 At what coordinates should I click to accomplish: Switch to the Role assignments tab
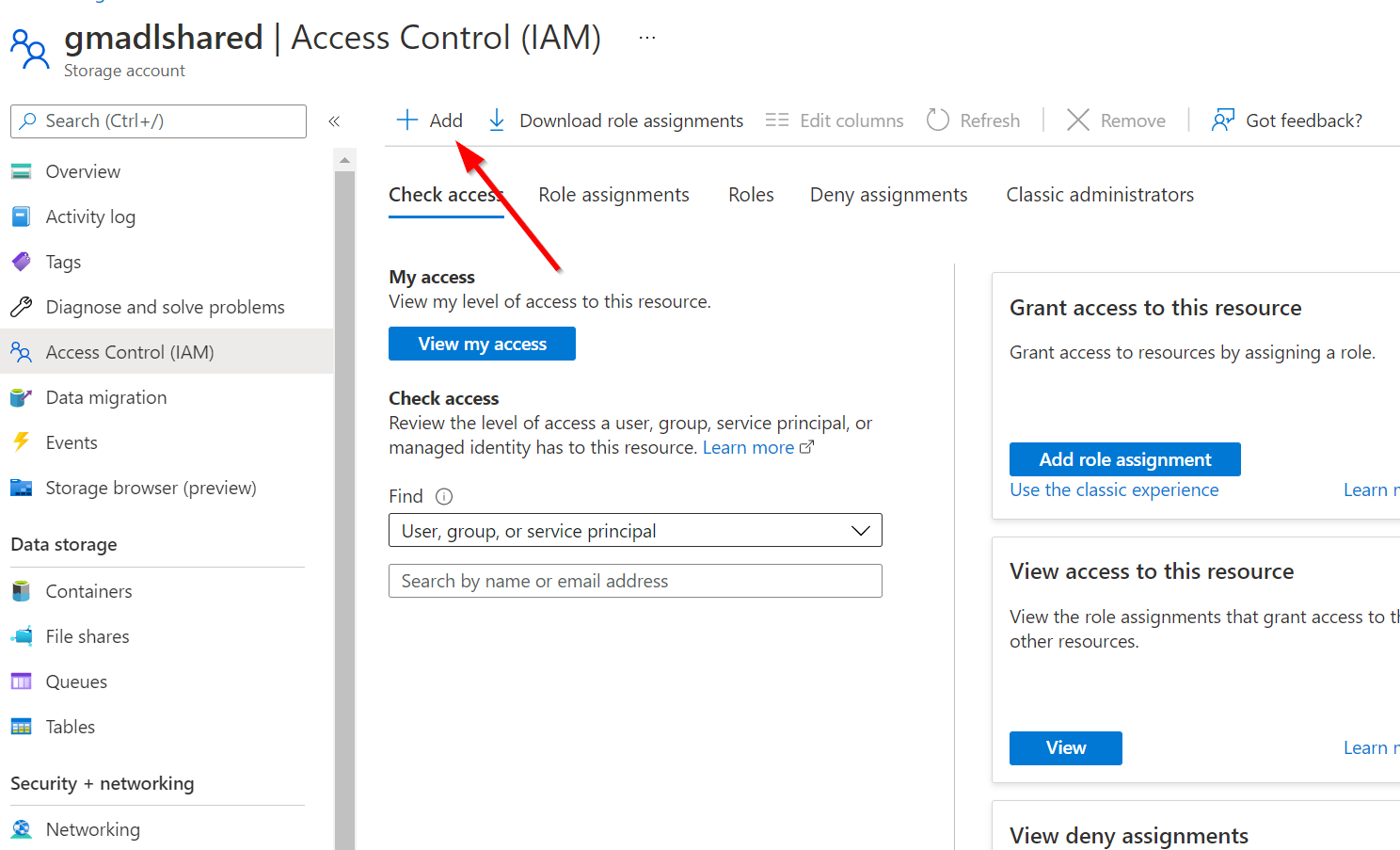(613, 195)
